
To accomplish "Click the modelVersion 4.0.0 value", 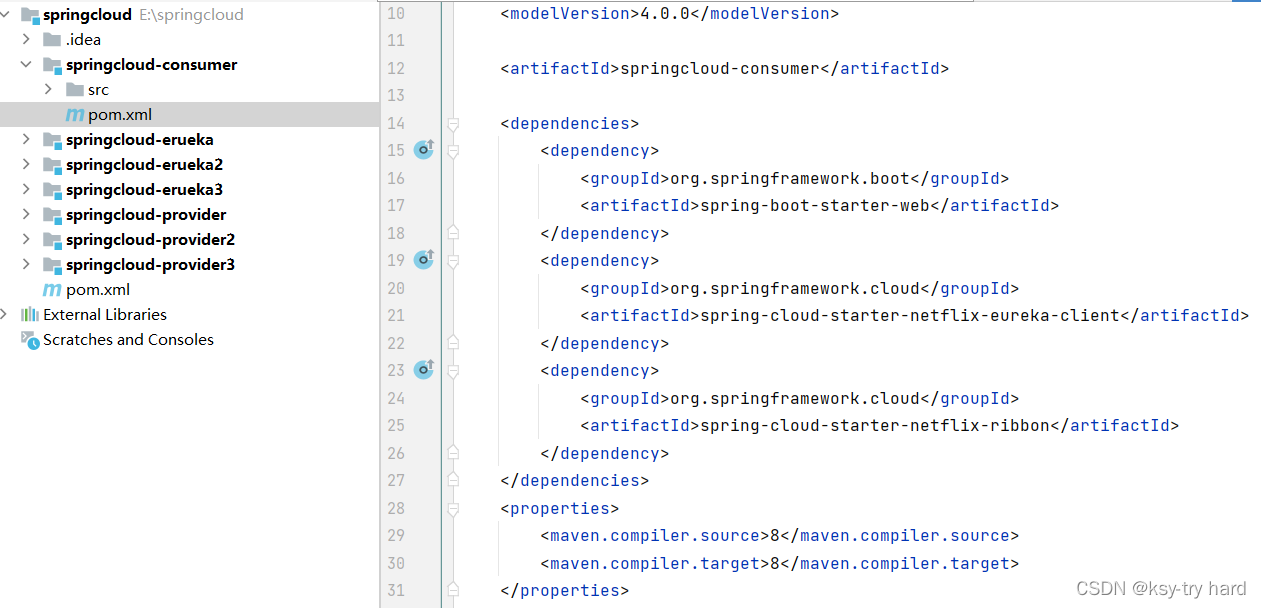I will tap(665, 14).
